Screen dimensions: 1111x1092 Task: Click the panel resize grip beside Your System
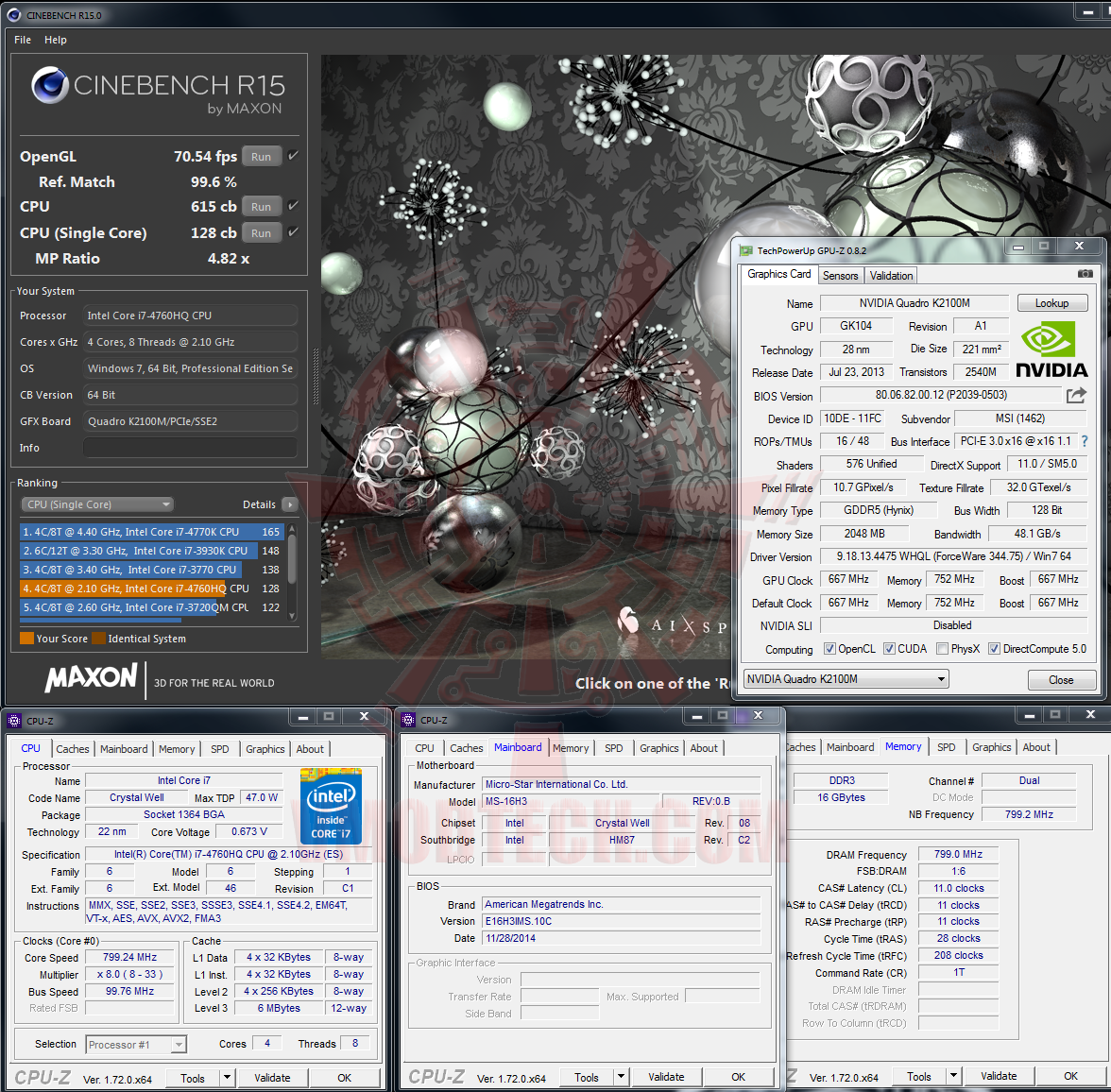[316, 377]
